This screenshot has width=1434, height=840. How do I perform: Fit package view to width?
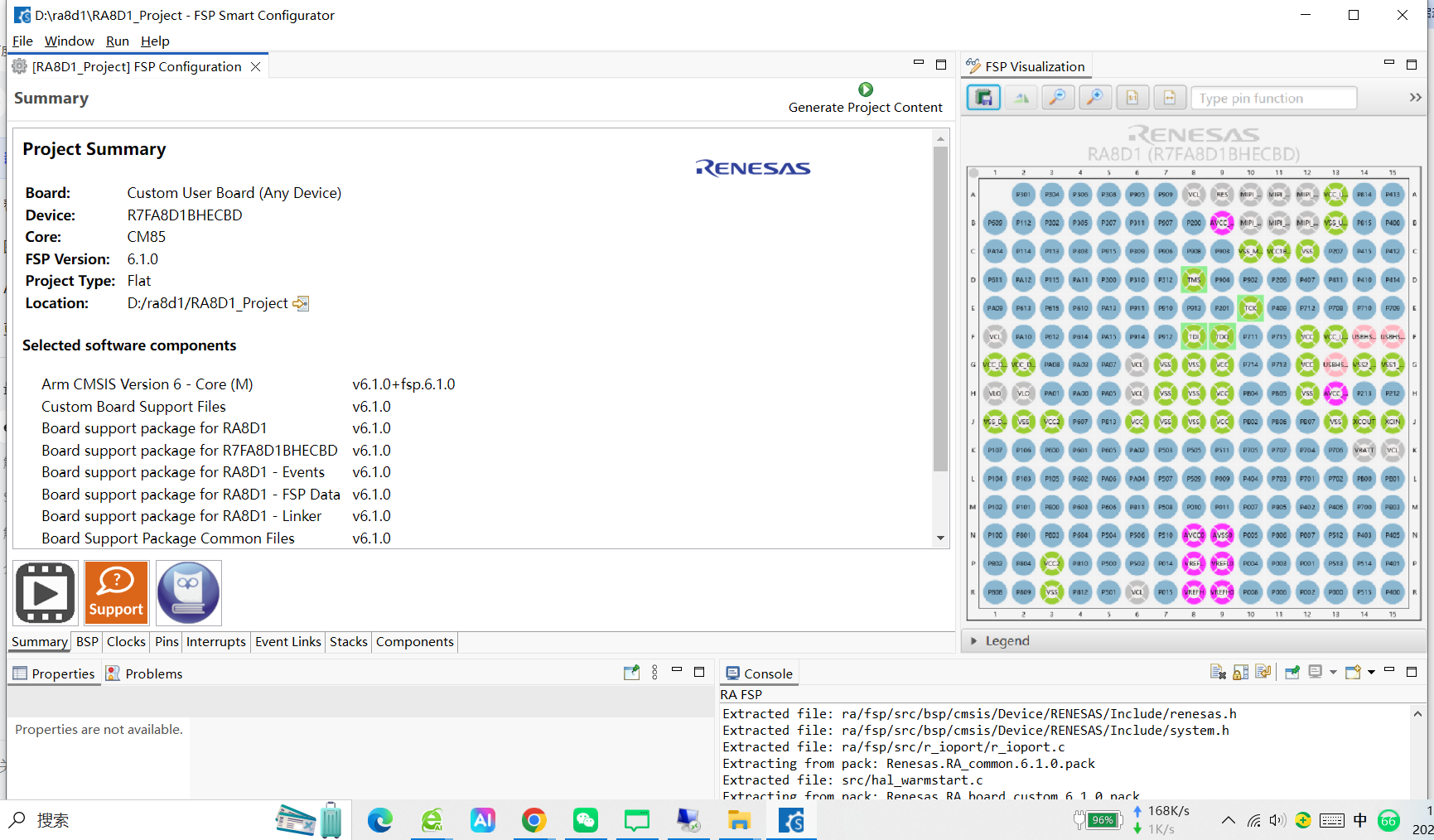coord(1169,98)
